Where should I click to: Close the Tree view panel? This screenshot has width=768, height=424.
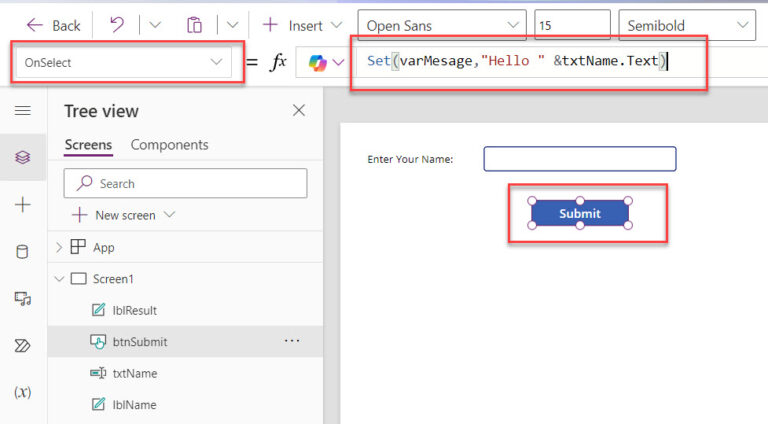pyautogui.click(x=299, y=110)
